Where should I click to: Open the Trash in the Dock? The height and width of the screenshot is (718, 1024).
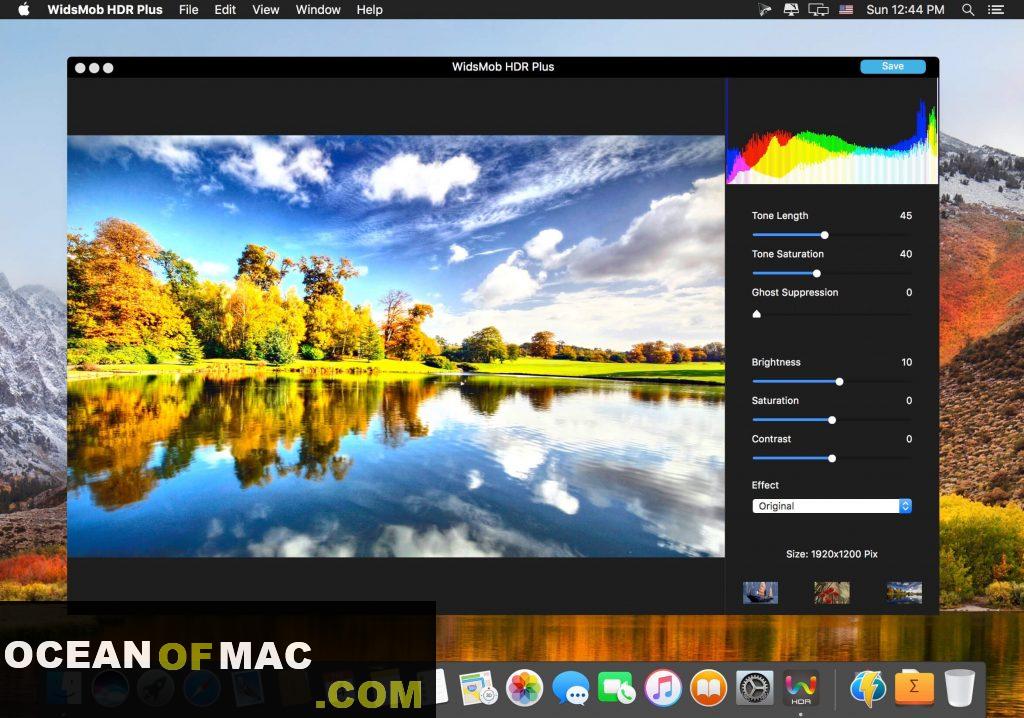coord(959,688)
